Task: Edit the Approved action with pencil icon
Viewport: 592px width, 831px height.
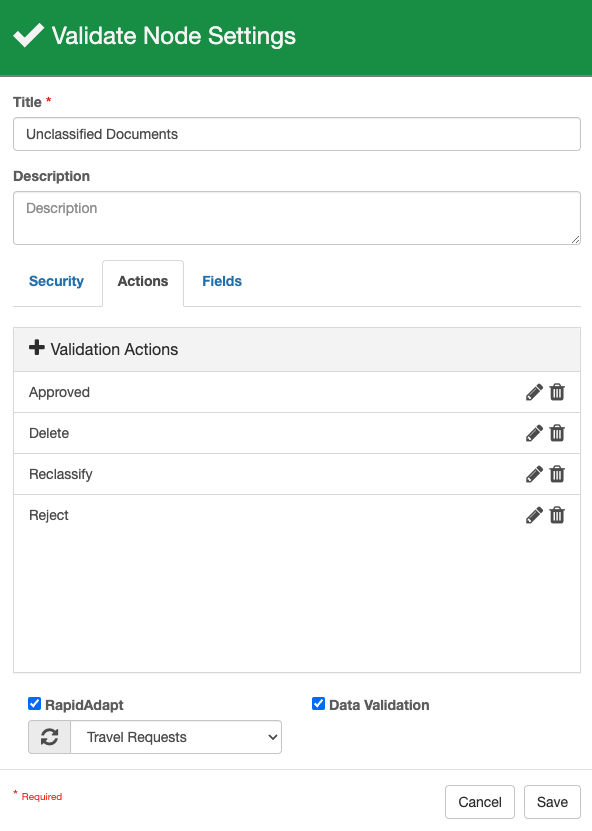Action: coord(534,392)
